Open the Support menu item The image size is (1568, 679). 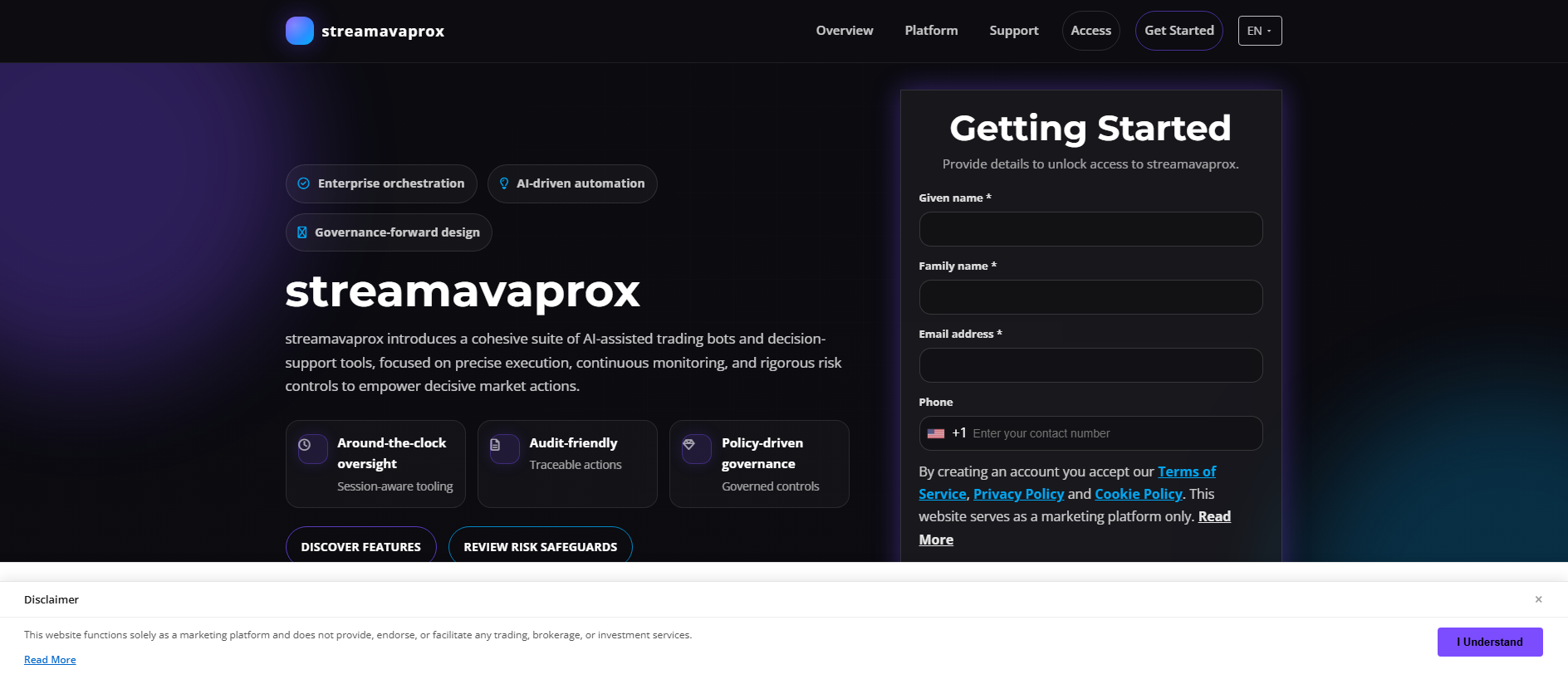click(x=1014, y=31)
